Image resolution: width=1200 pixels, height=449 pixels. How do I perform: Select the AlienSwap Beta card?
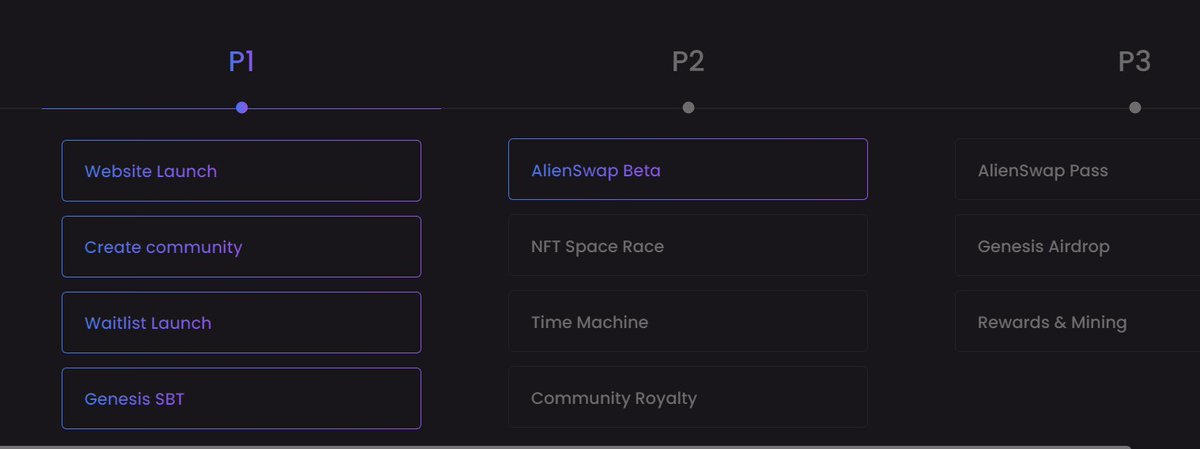[688, 169]
